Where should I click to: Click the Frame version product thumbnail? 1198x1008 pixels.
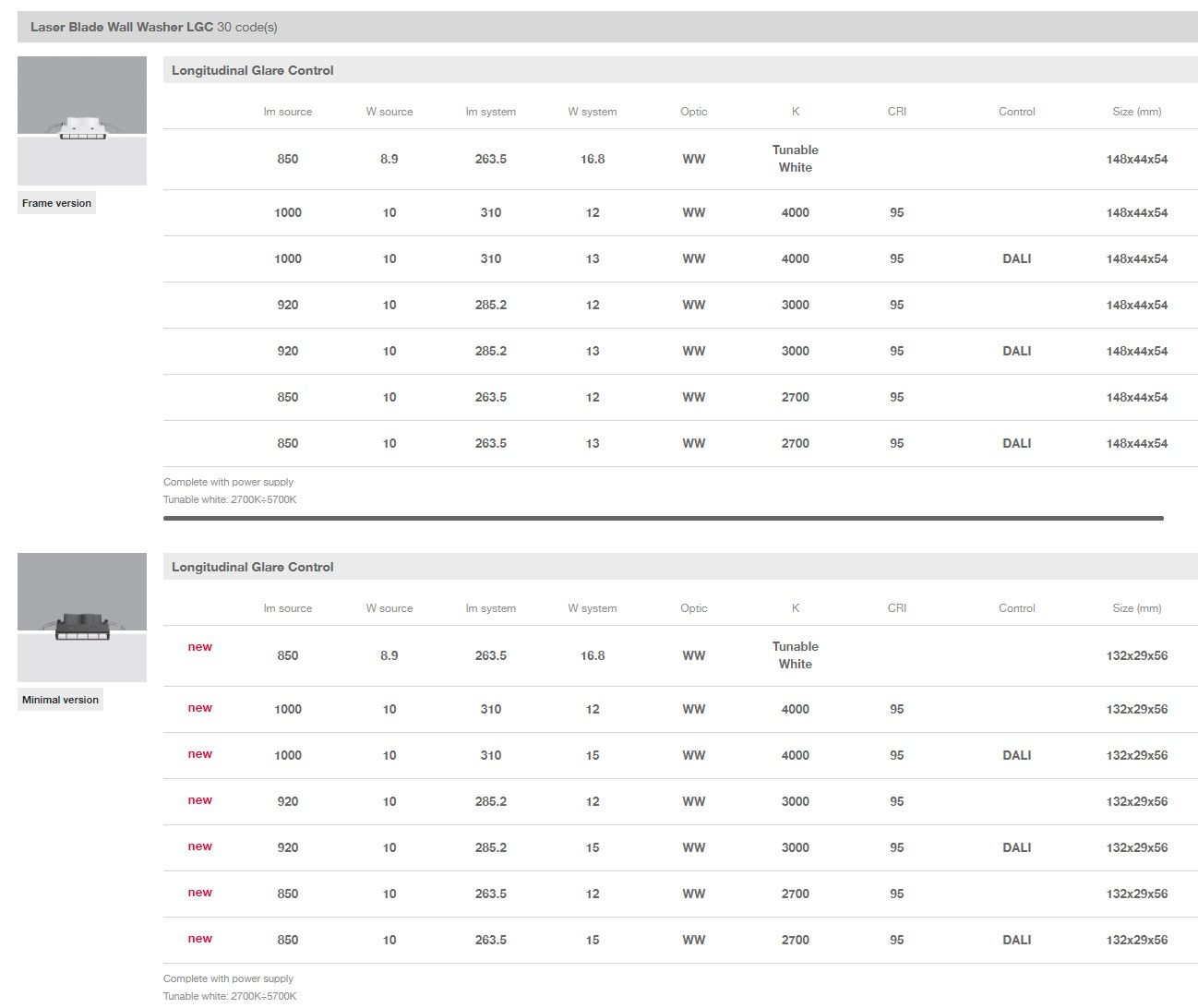click(x=81, y=121)
